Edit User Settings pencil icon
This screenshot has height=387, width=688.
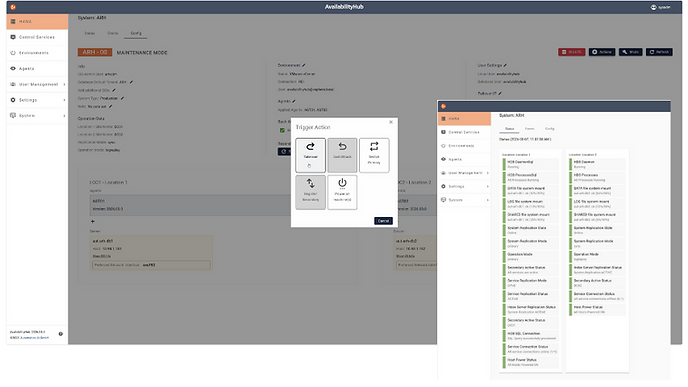pos(505,65)
